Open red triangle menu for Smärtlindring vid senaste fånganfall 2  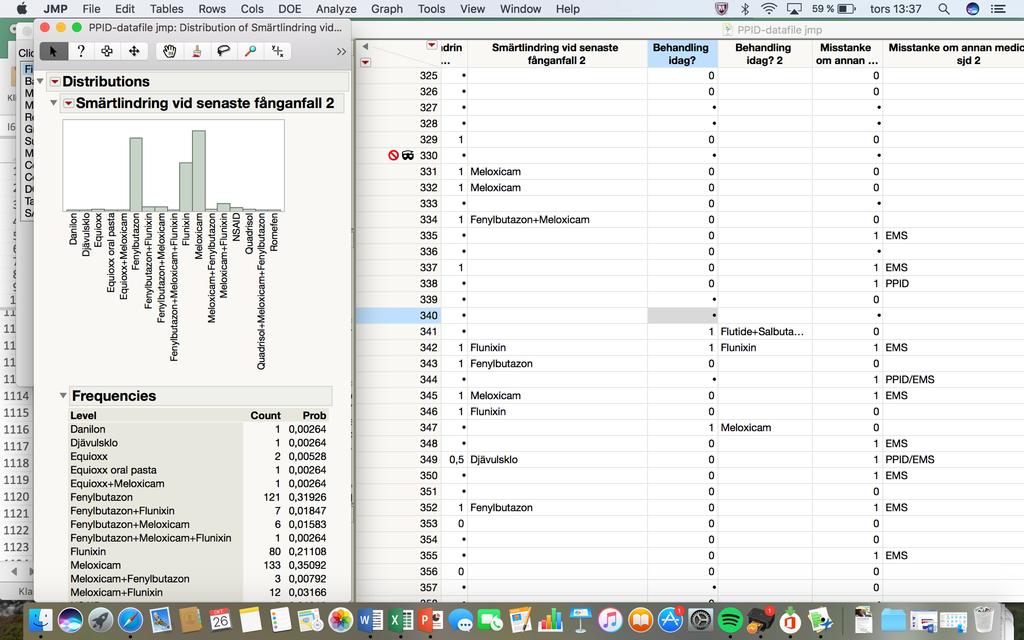[x=69, y=103]
